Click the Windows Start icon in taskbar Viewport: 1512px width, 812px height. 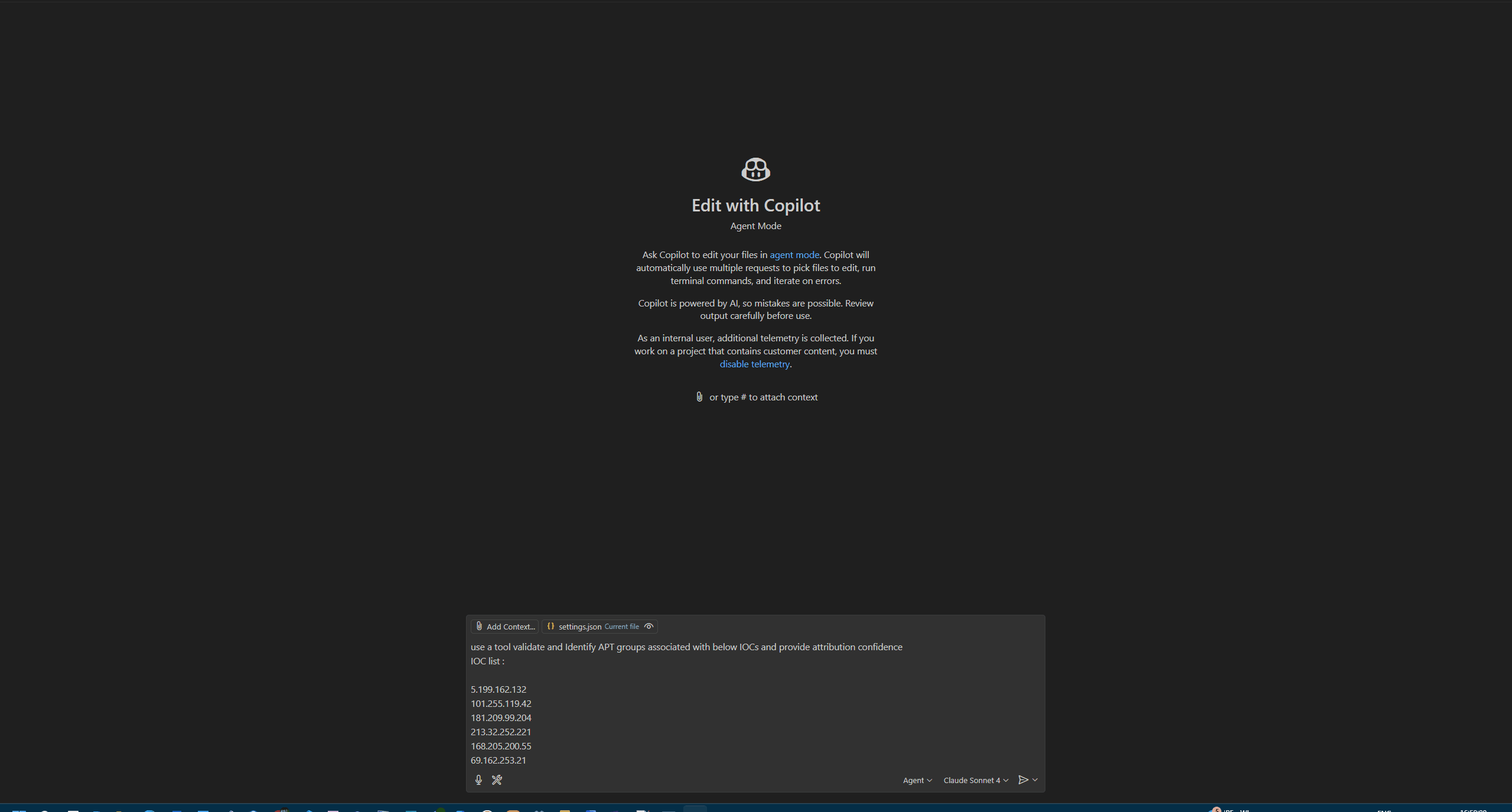click(x=19, y=810)
